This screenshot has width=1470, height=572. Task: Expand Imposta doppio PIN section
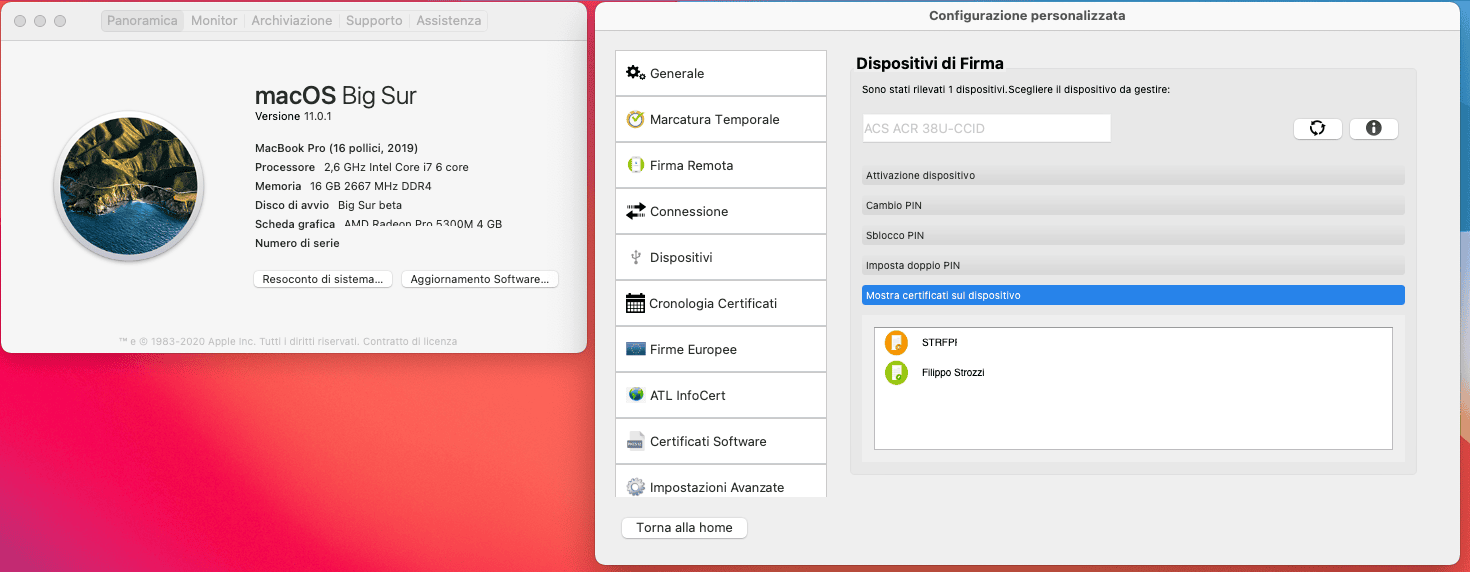coord(1133,265)
